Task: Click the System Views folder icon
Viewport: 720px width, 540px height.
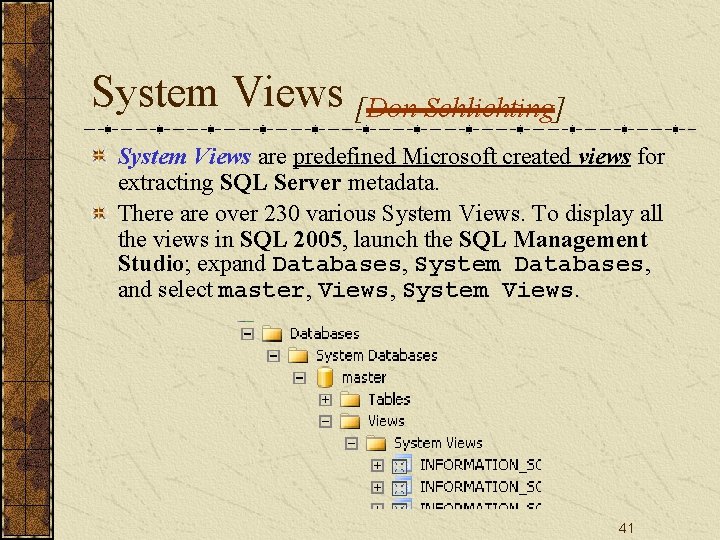Action: pos(376,443)
